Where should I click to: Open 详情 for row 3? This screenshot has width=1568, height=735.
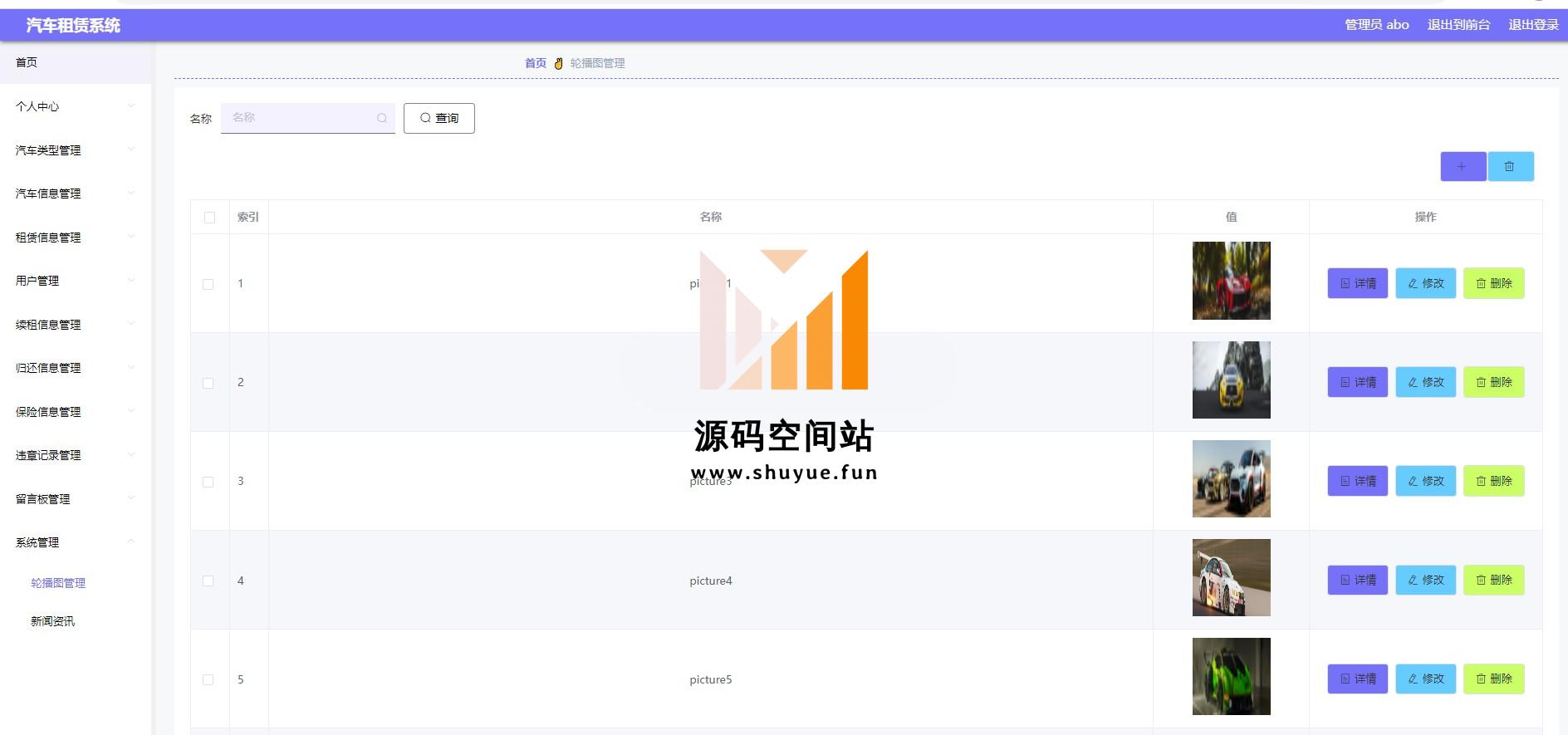click(x=1357, y=481)
